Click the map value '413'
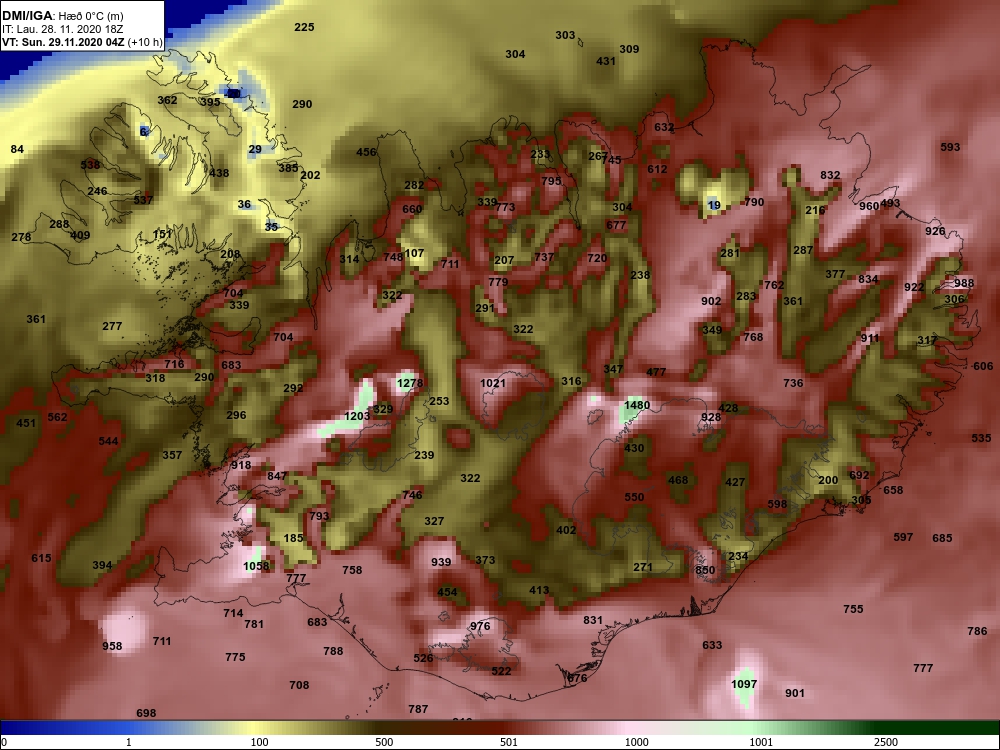 (540, 591)
